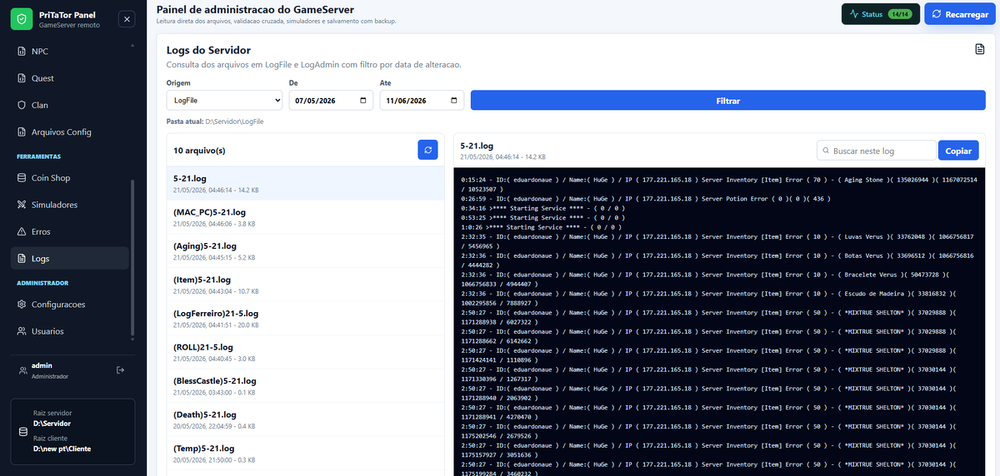
Task: Click the Configuracoes gear icon
Action: 21,304
